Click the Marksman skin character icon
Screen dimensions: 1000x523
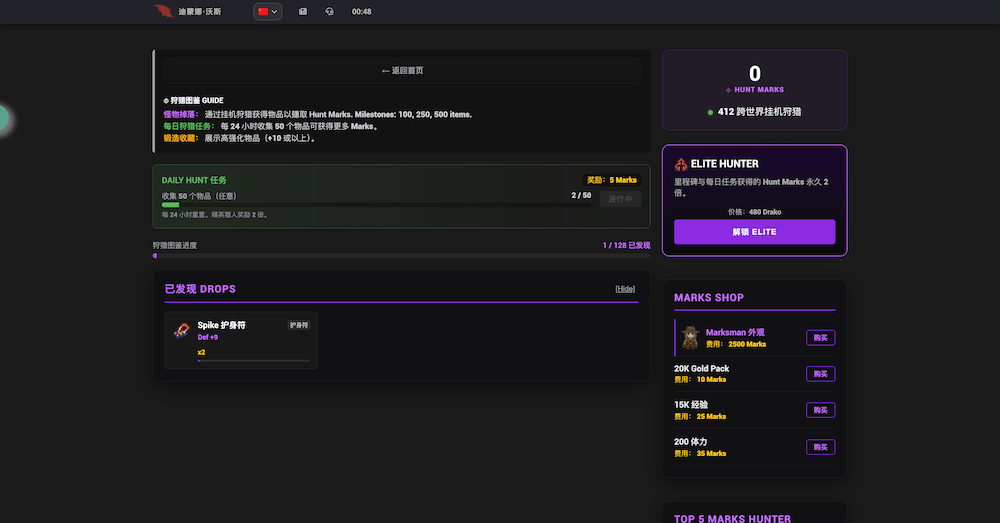pos(690,338)
